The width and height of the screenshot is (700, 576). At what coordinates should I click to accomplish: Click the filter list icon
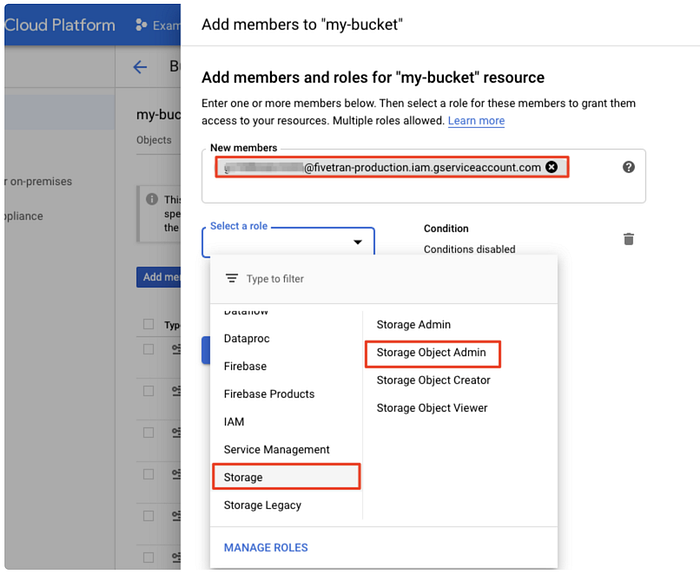pos(231,278)
